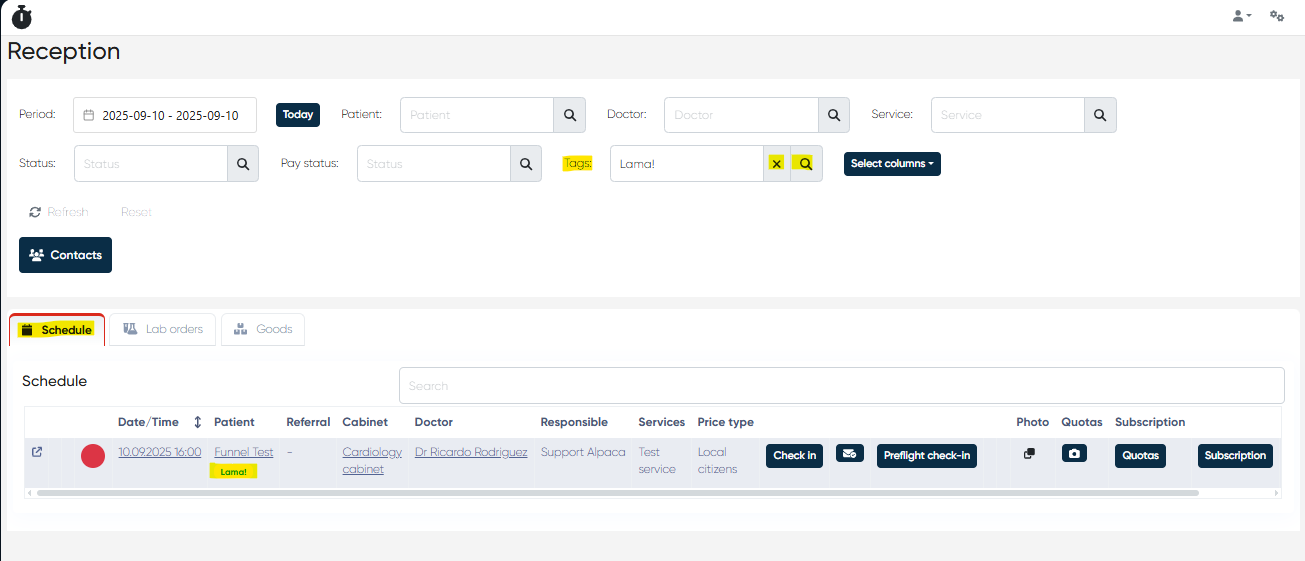Switch to the Goods tab

point(263,329)
